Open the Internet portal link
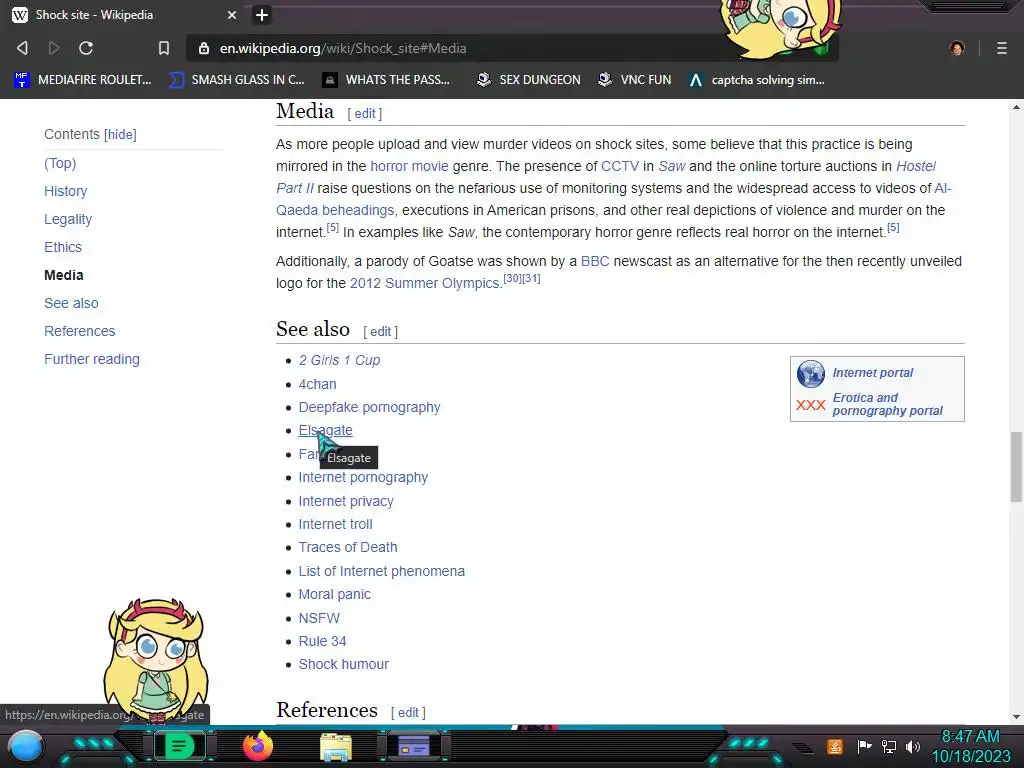Screen dimensions: 1024x768 (x=872, y=373)
